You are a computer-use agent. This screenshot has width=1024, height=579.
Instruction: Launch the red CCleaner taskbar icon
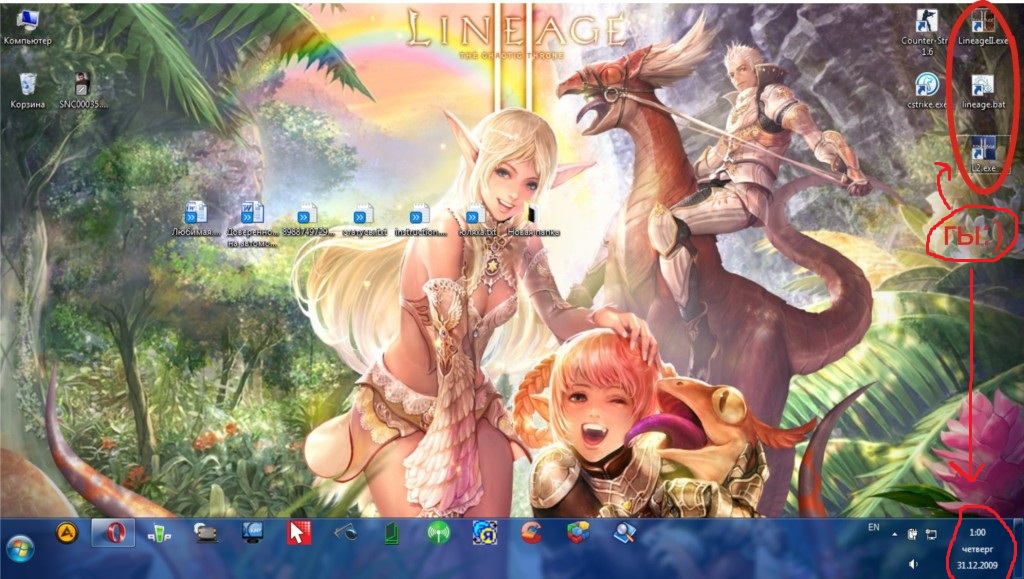[532, 533]
